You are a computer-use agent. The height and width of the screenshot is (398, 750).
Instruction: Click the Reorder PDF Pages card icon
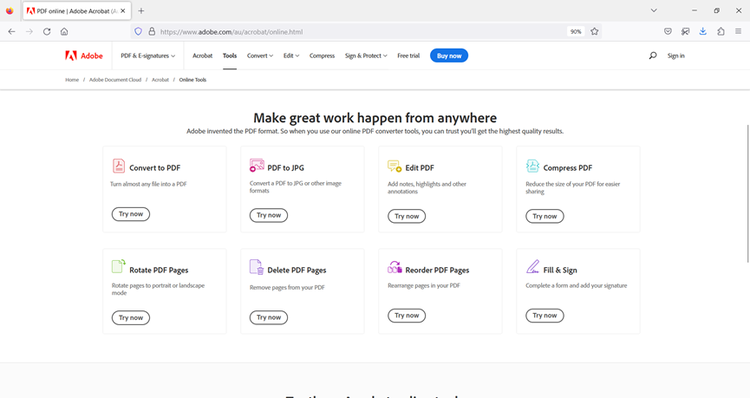[x=394, y=267]
